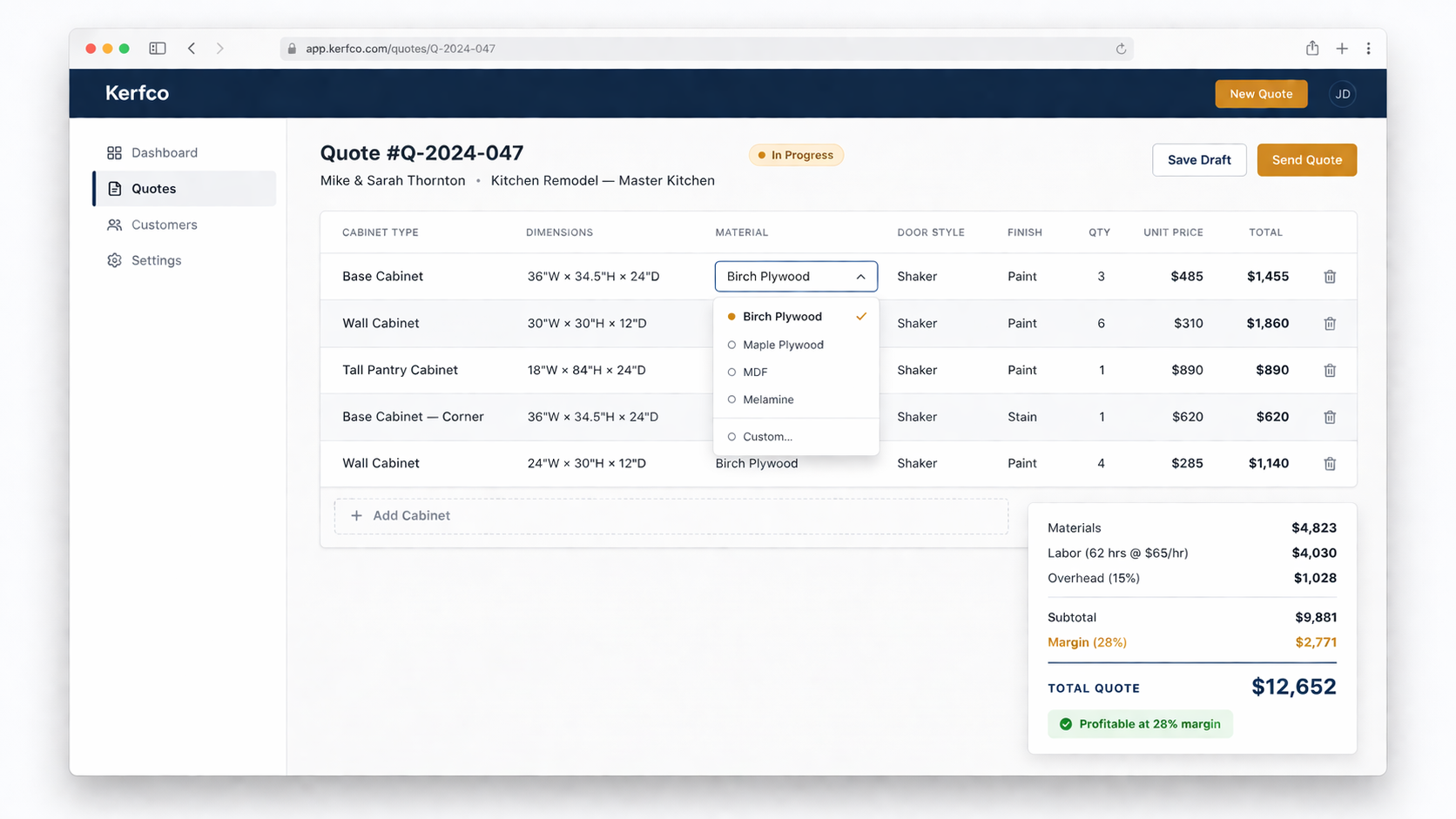Open Settings via the gear icon

(114, 260)
